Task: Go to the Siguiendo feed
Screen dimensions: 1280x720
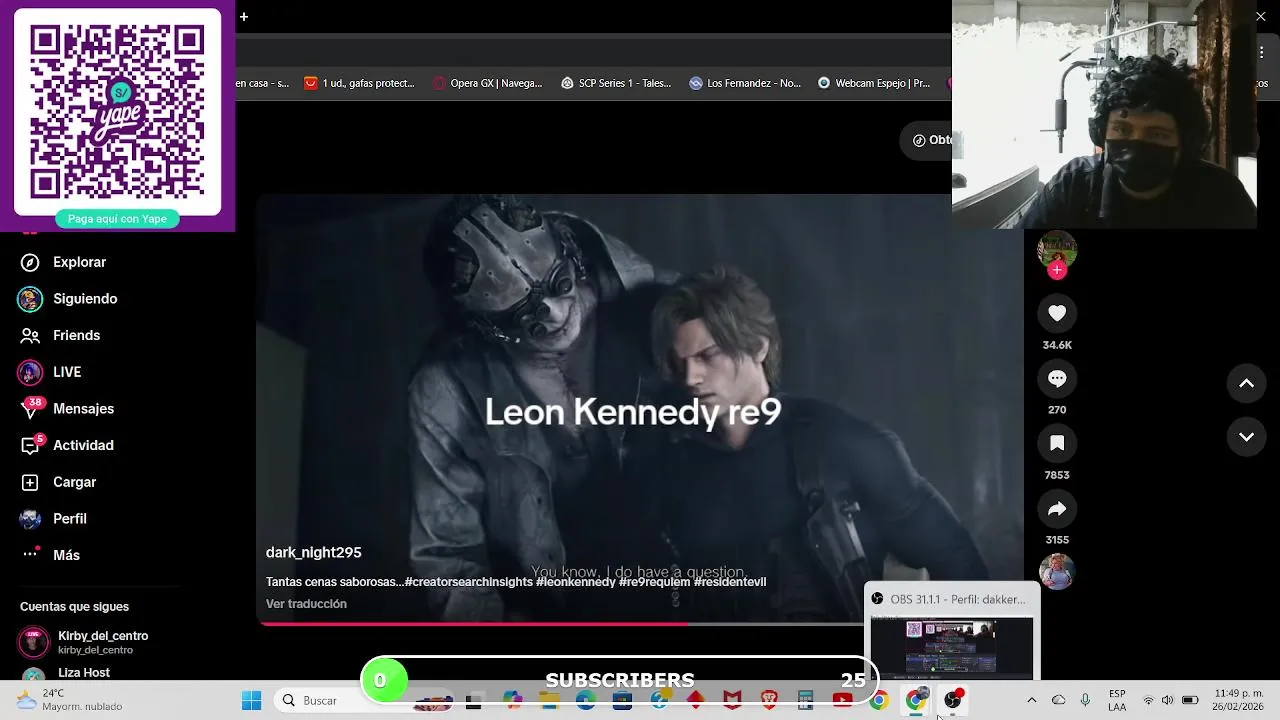Action: point(69,299)
